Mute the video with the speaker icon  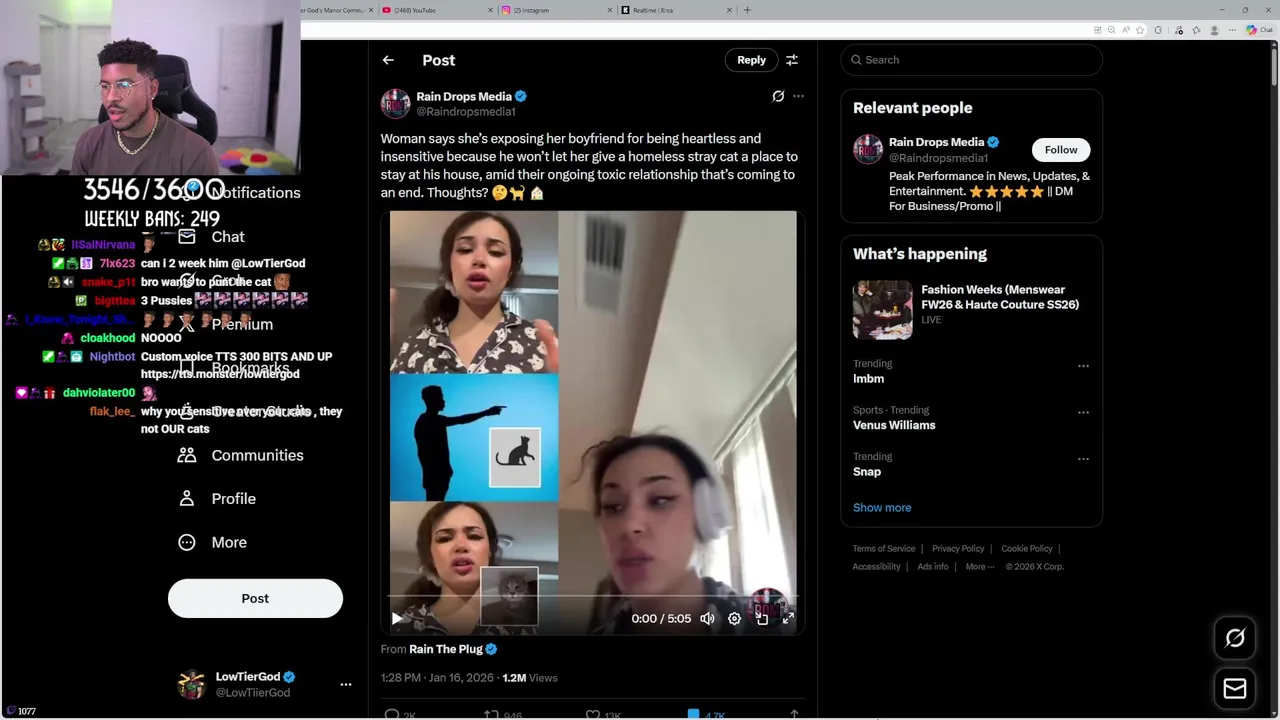(x=707, y=618)
